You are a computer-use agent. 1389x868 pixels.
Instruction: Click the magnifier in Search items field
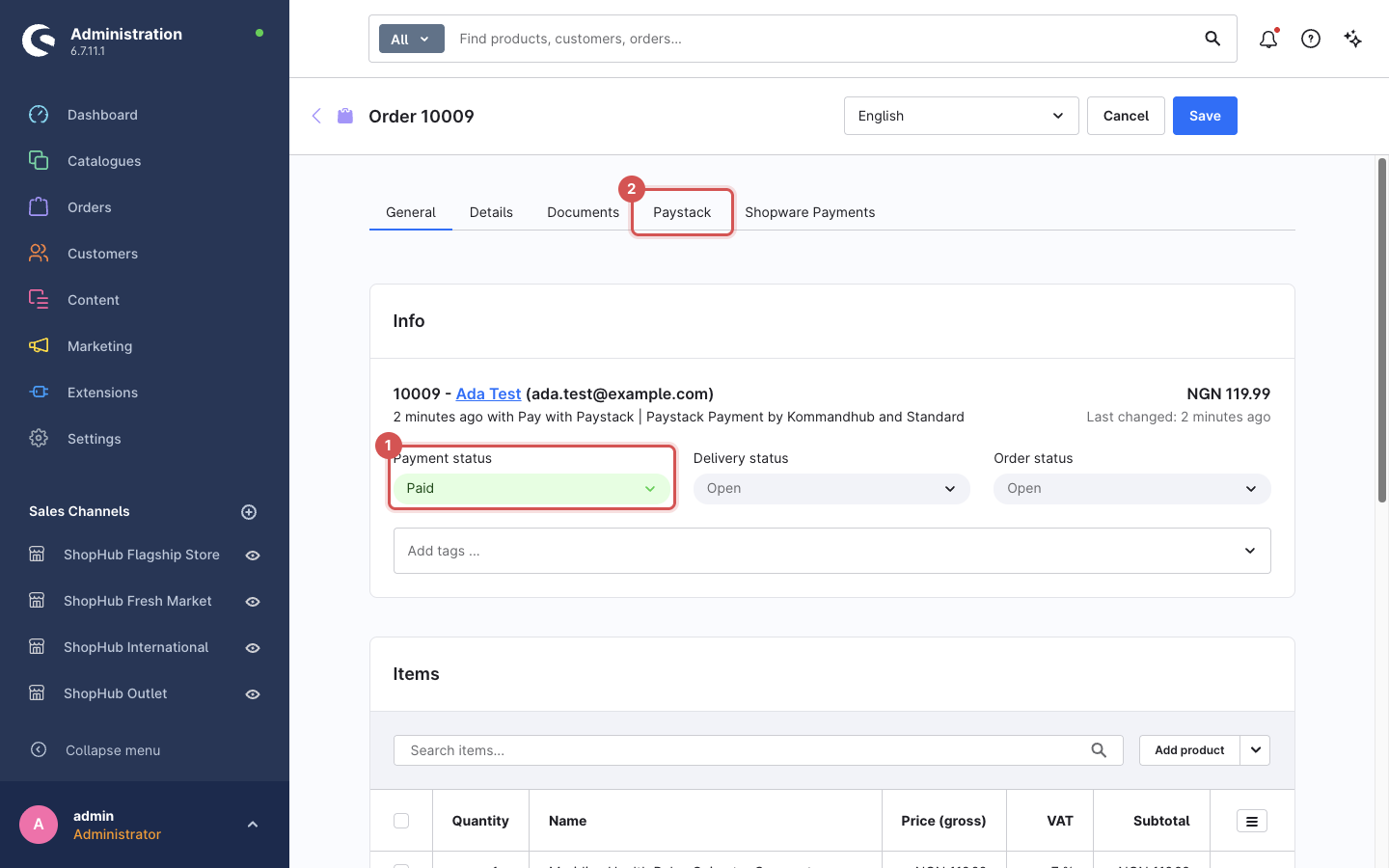pos(1099,750)
